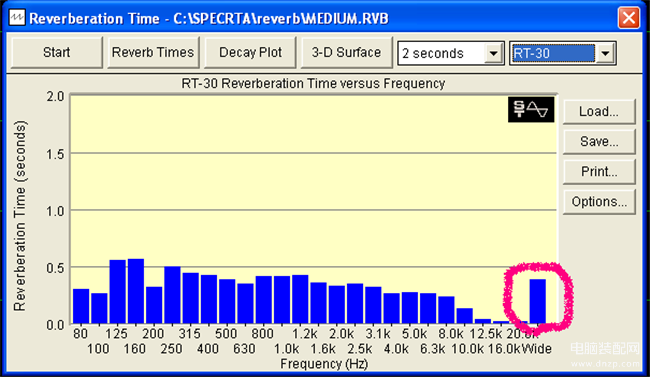The image size is (650, 377).
Task: Click the 'Wide' x-axis label
Action: tap(536, 349)
